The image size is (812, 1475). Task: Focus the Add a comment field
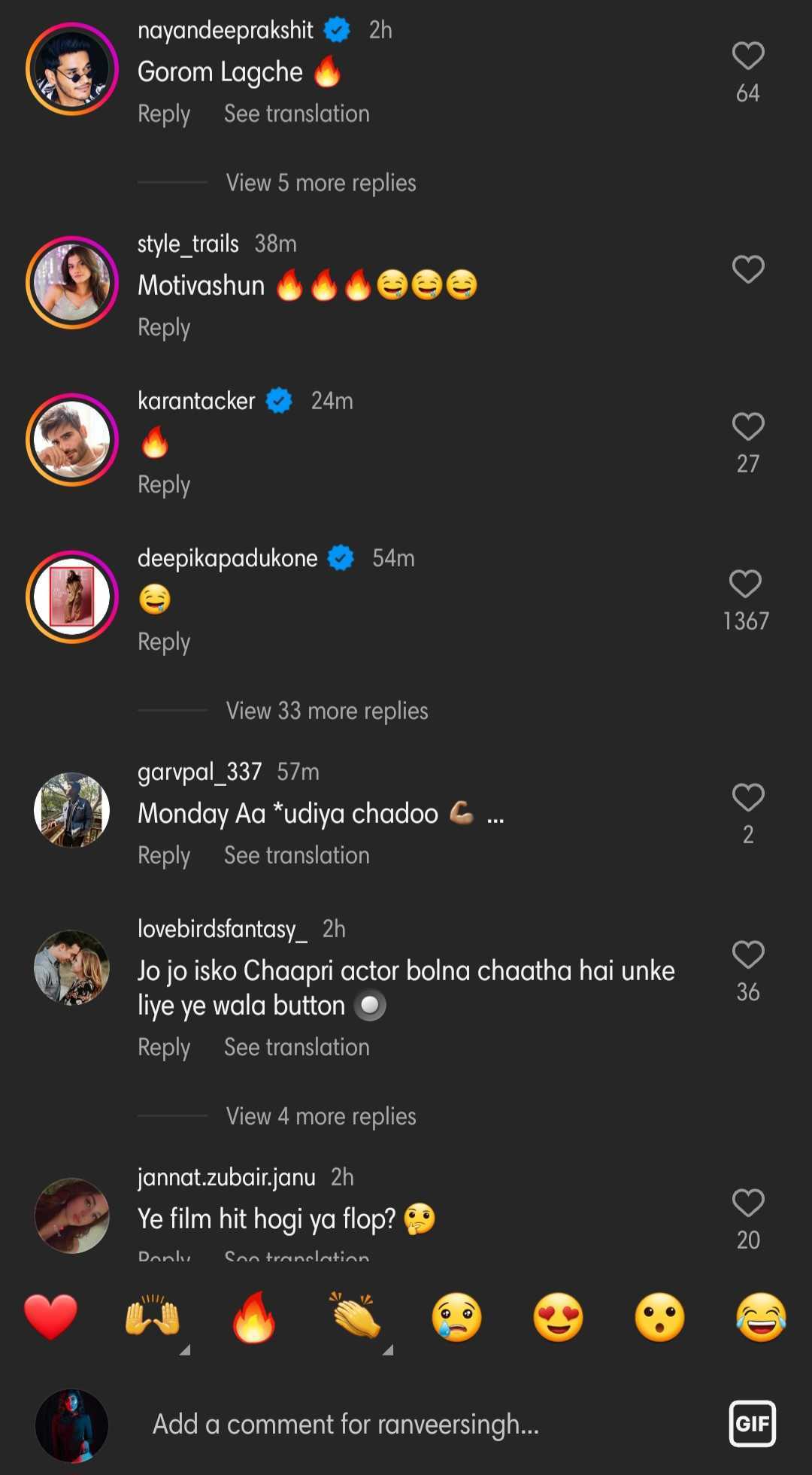(x=346, y=1424)
